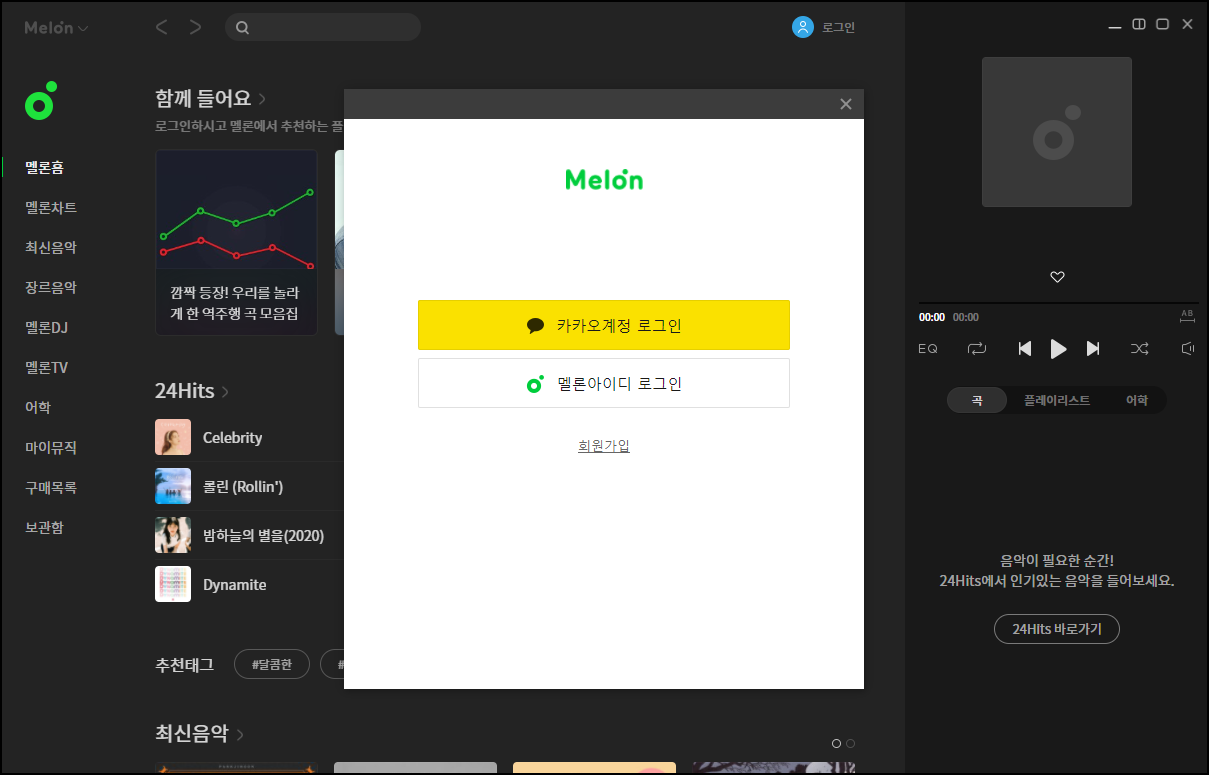Click the search magnifier icon

(x=242, y=28)
